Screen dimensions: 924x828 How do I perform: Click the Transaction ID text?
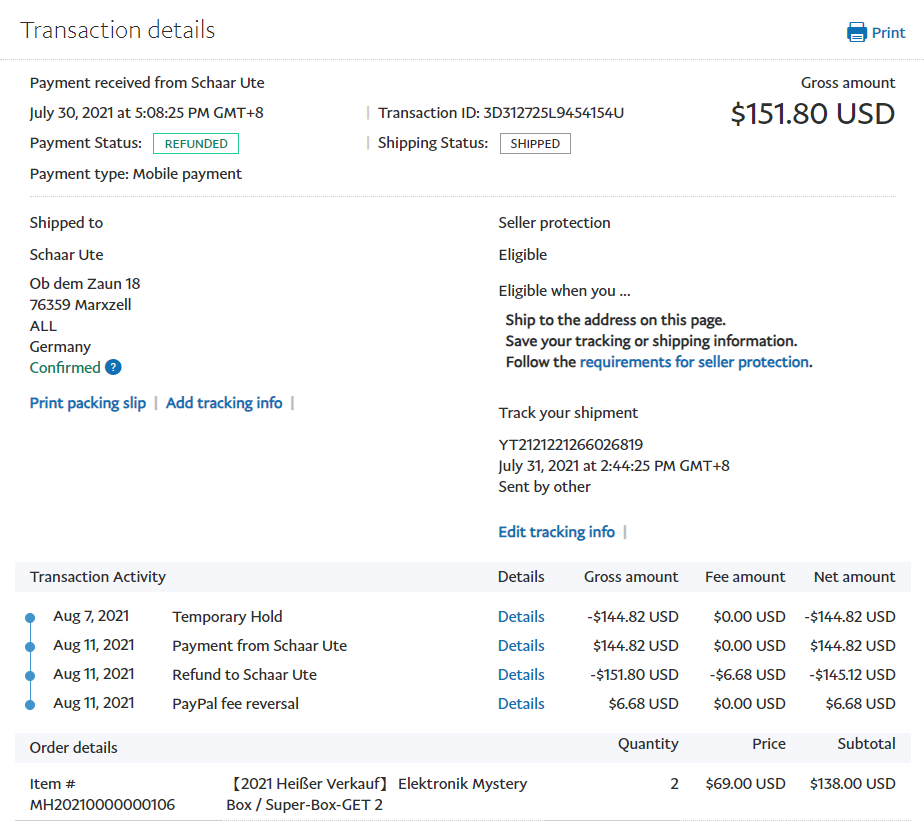point(501,113)
